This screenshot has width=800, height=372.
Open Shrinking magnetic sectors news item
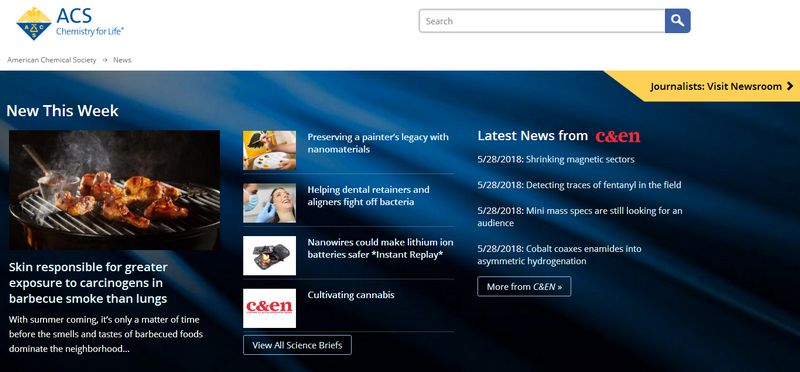[x=556, y=159]
